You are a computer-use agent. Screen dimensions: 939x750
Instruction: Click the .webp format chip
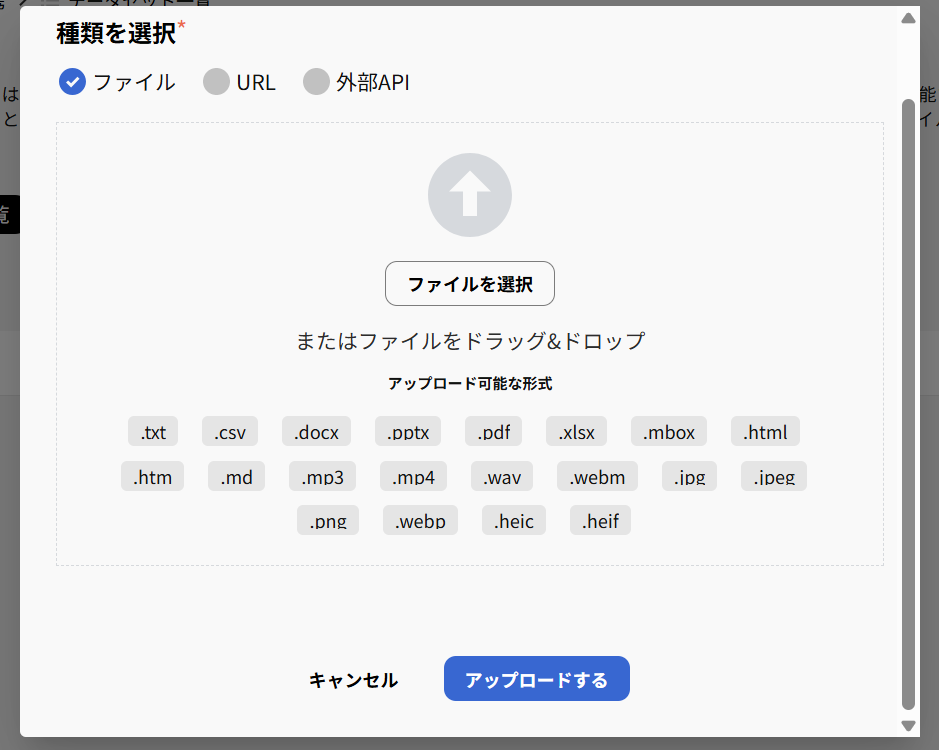pyautogui.click(x=420, y=520)
